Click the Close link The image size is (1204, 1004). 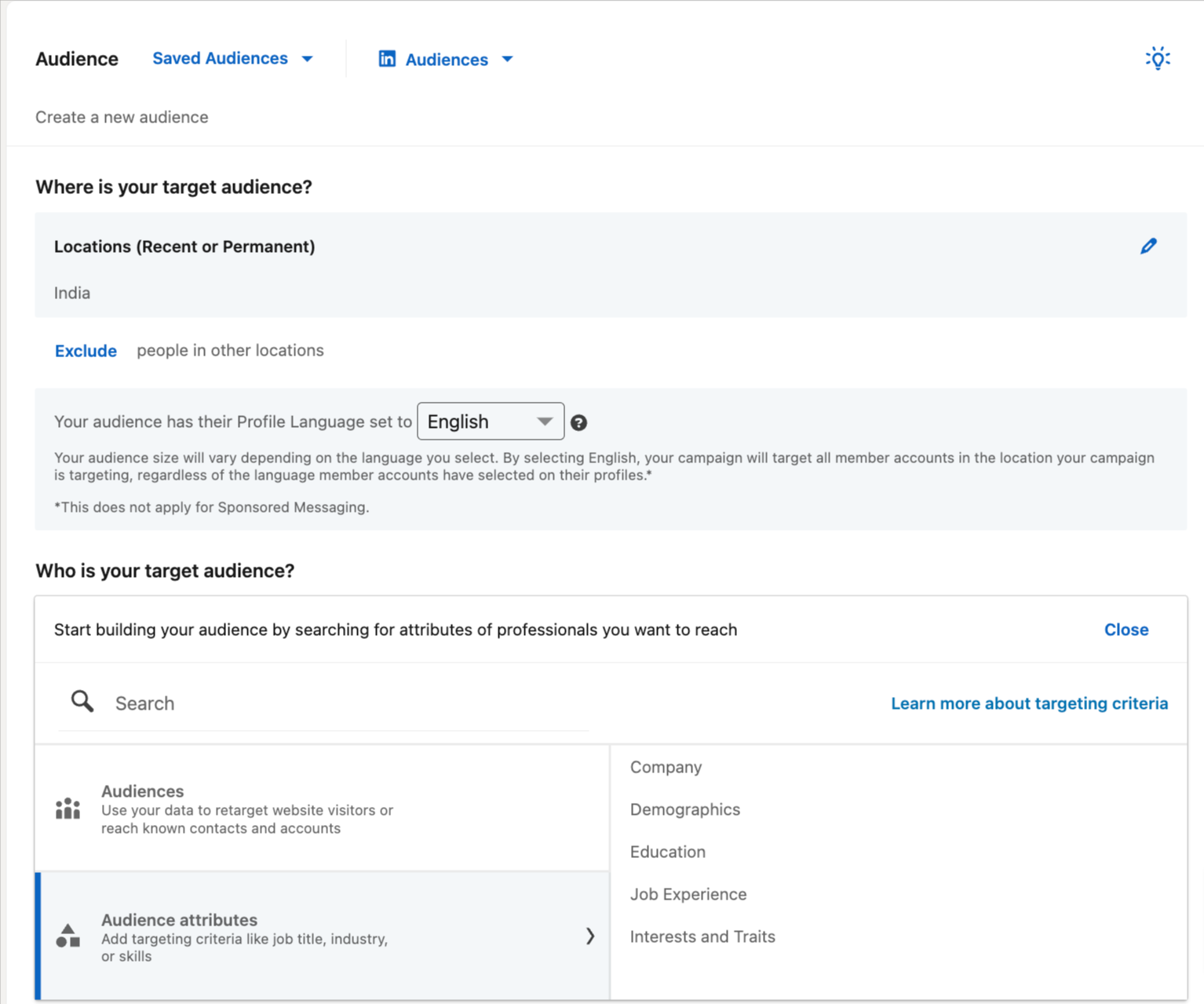coord(1126,630)
